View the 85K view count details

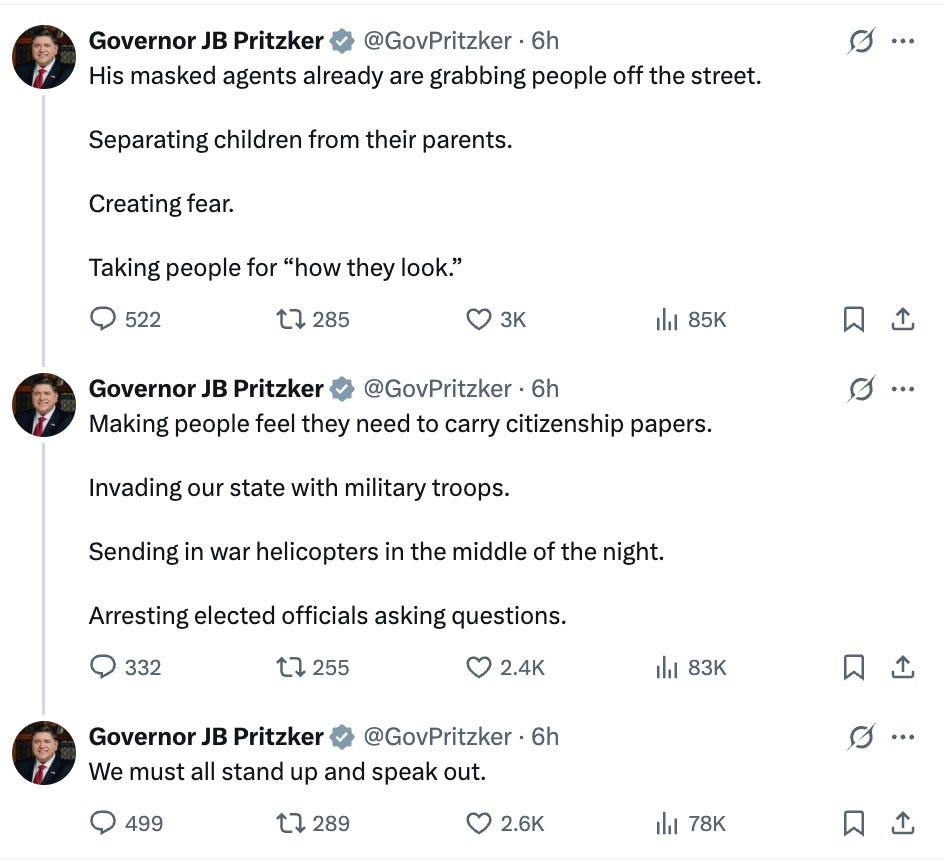[x=690, y=319]
